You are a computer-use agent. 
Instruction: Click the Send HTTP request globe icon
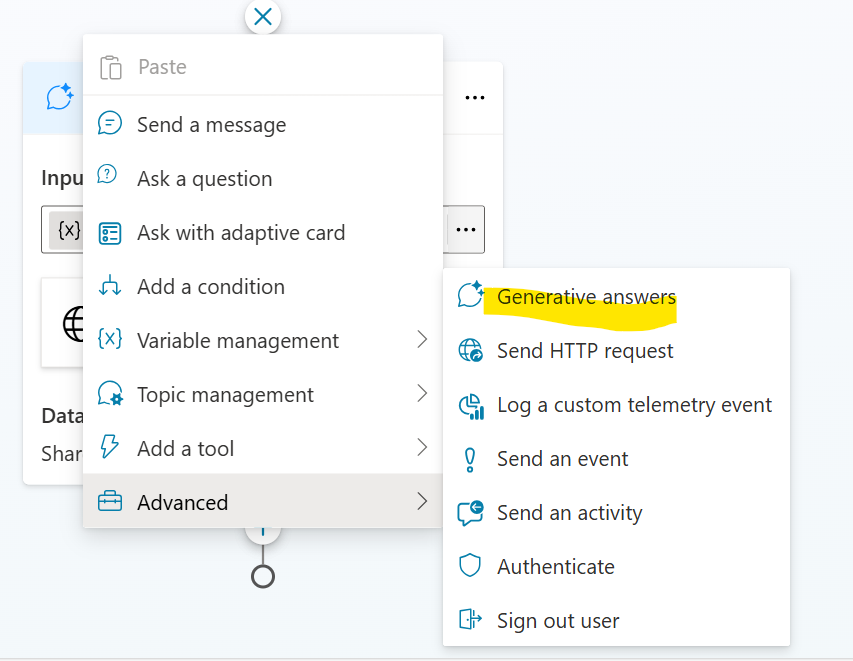pos(470,351)
